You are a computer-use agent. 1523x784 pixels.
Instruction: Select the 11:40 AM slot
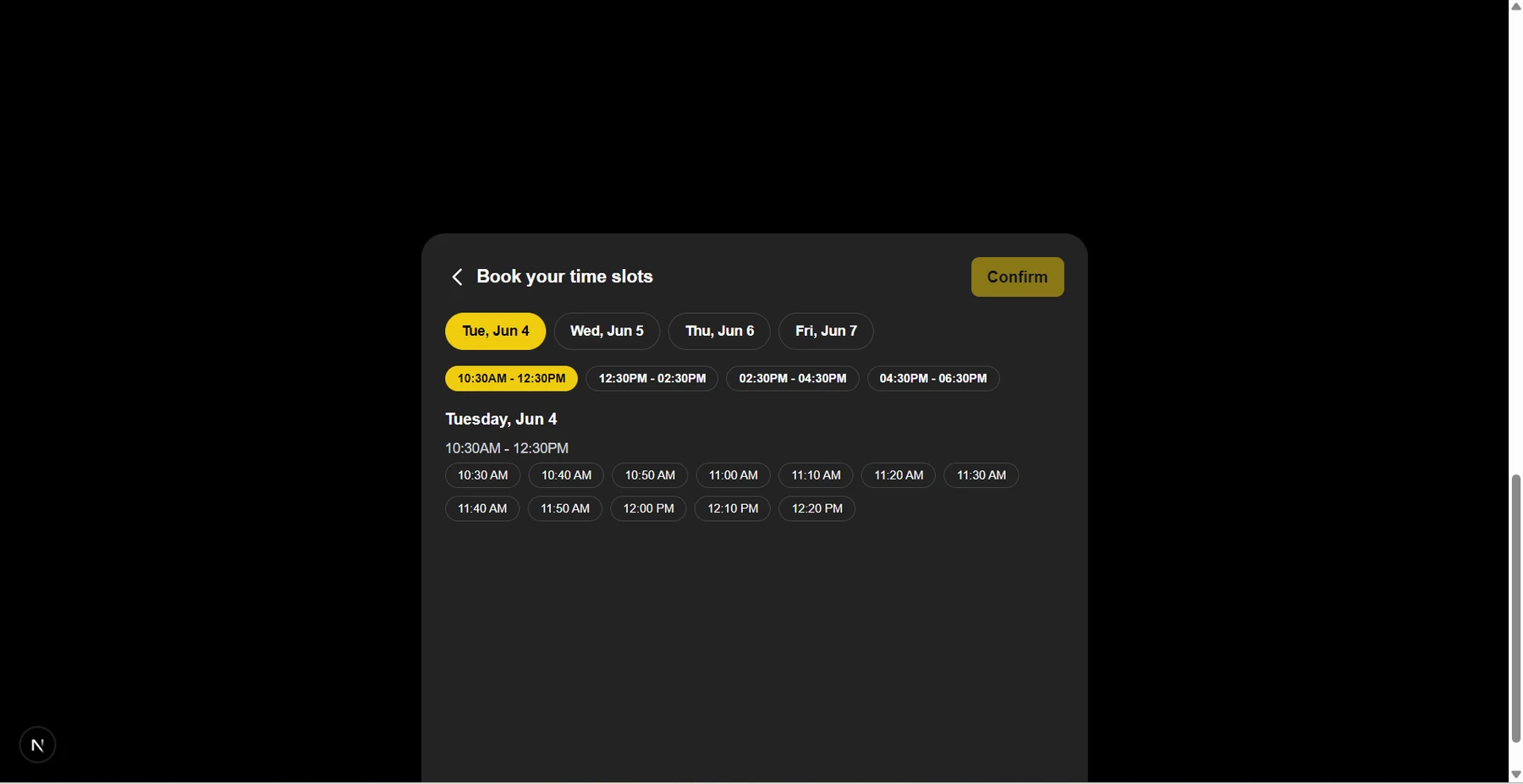482,508
